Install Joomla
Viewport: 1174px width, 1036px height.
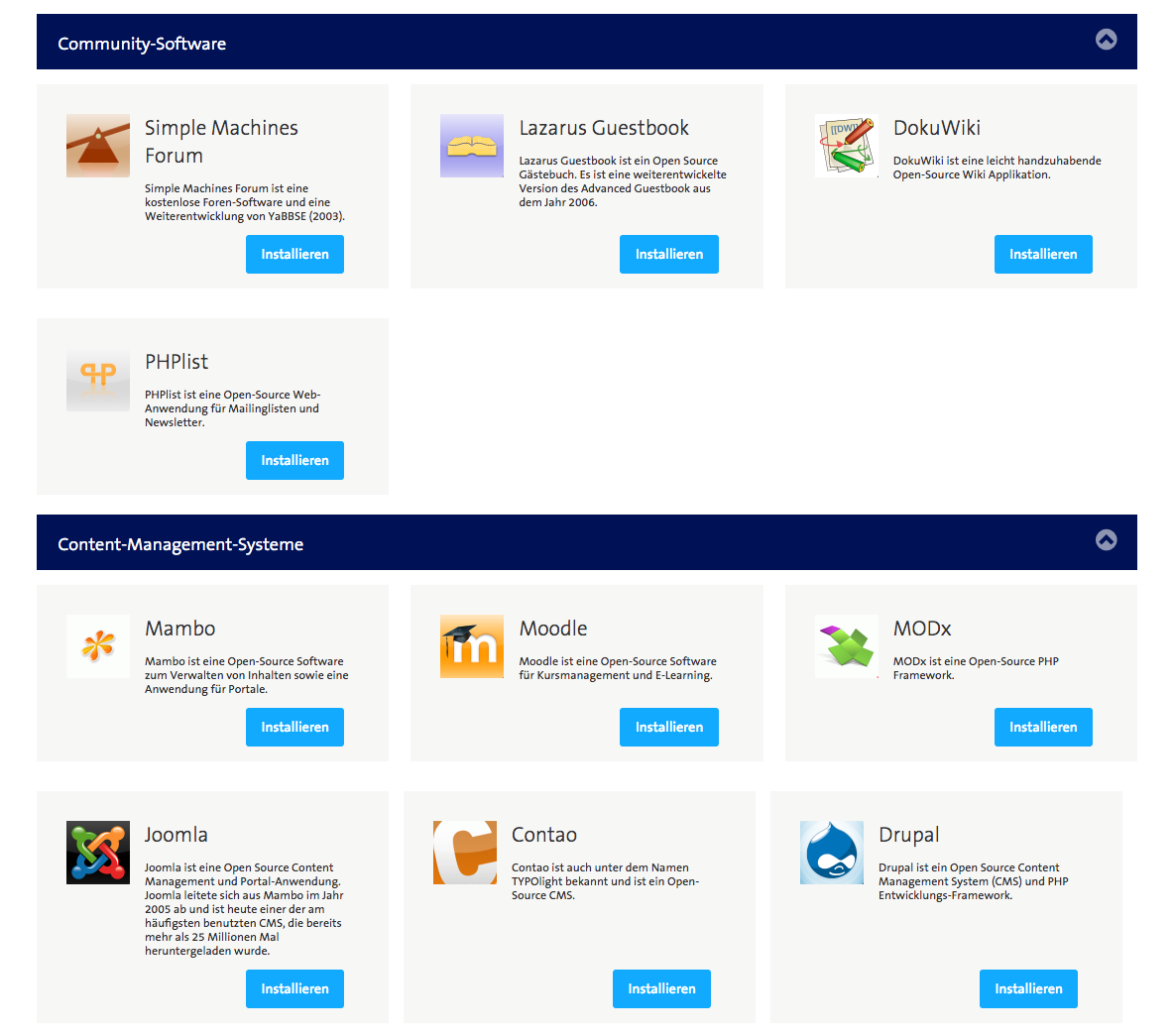[x=295, y=988]
